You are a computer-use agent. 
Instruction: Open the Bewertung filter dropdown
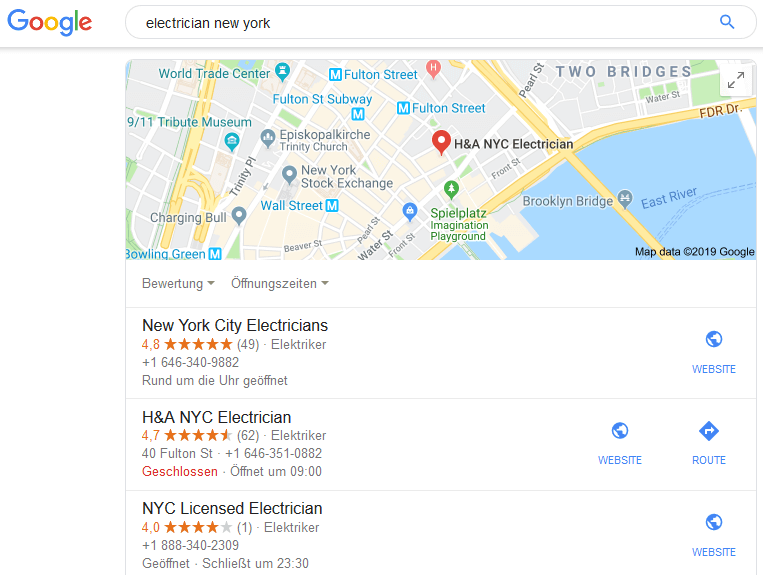[178, 284]
